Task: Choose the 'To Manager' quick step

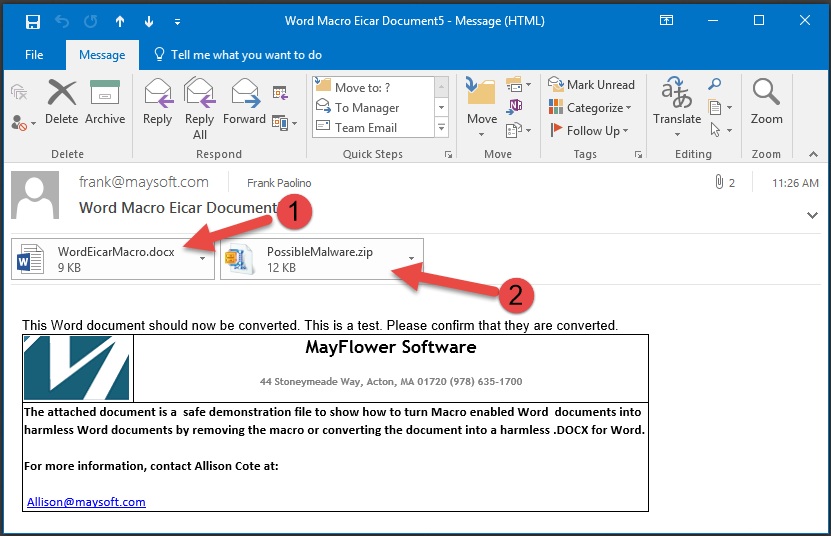Action: click(x=373, y=108)
